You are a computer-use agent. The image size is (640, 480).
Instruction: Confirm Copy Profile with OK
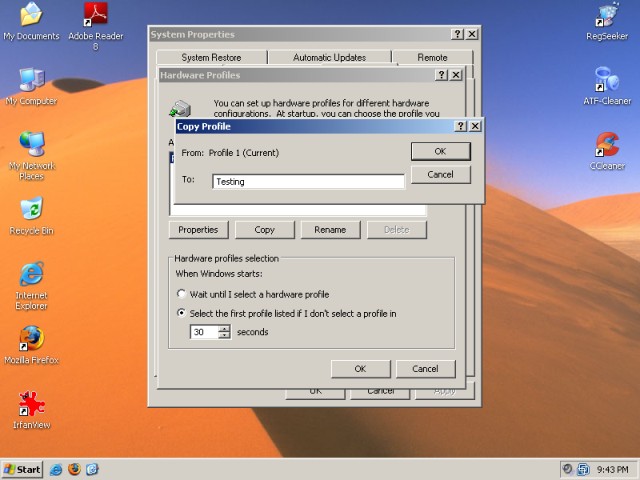tap(440, 151)
